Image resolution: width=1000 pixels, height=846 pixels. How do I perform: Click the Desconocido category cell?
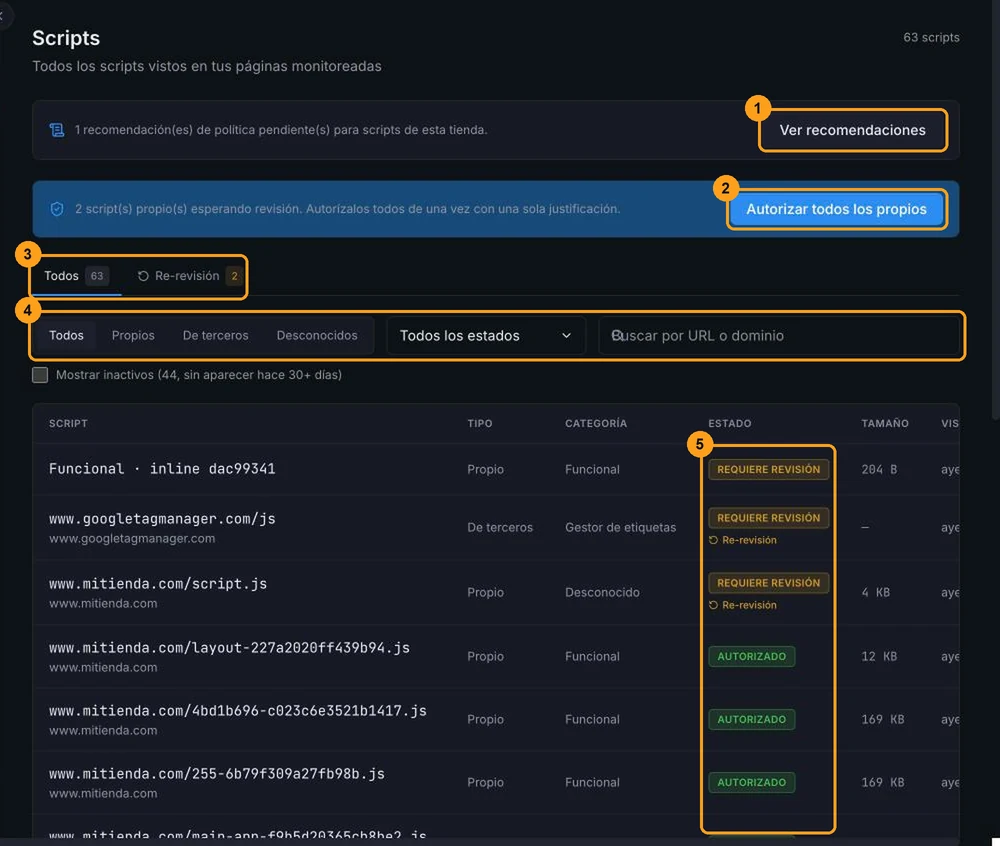(602, 592)
